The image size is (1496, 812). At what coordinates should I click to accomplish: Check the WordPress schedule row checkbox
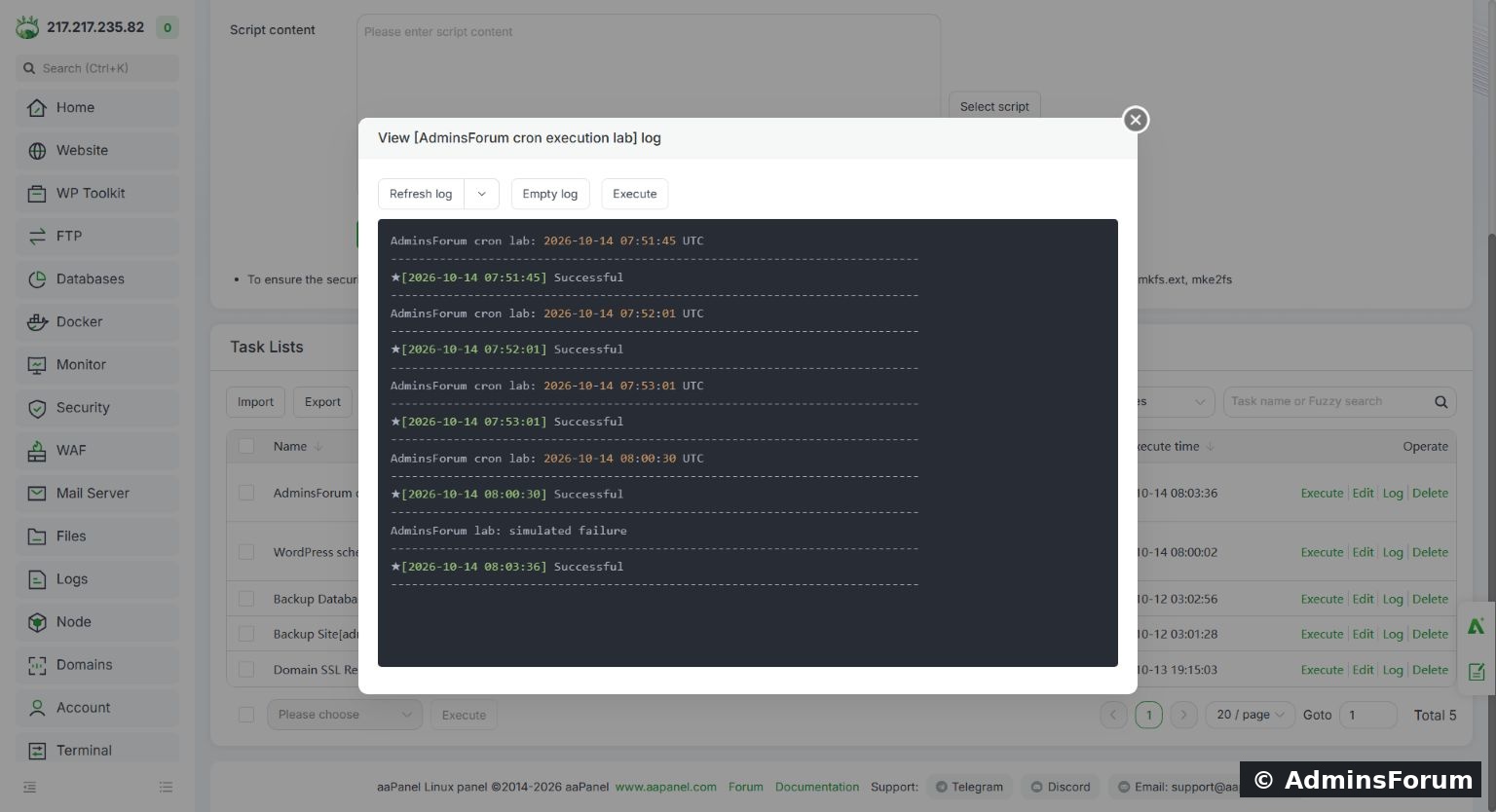pos(246,552)
